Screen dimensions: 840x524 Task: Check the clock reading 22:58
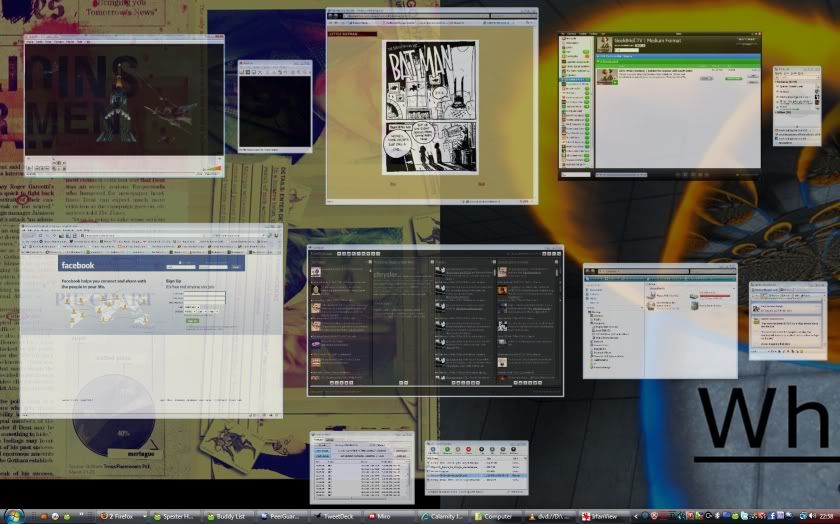tap(827, 516)
